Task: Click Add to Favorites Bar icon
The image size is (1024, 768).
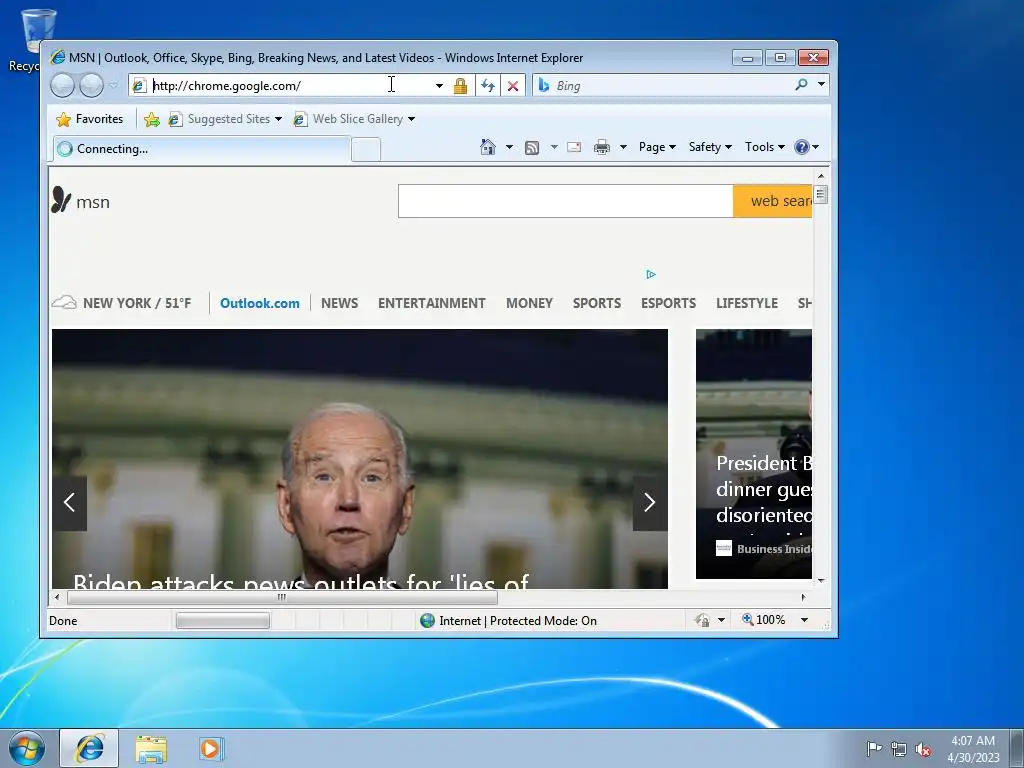Action: point(152,119)
